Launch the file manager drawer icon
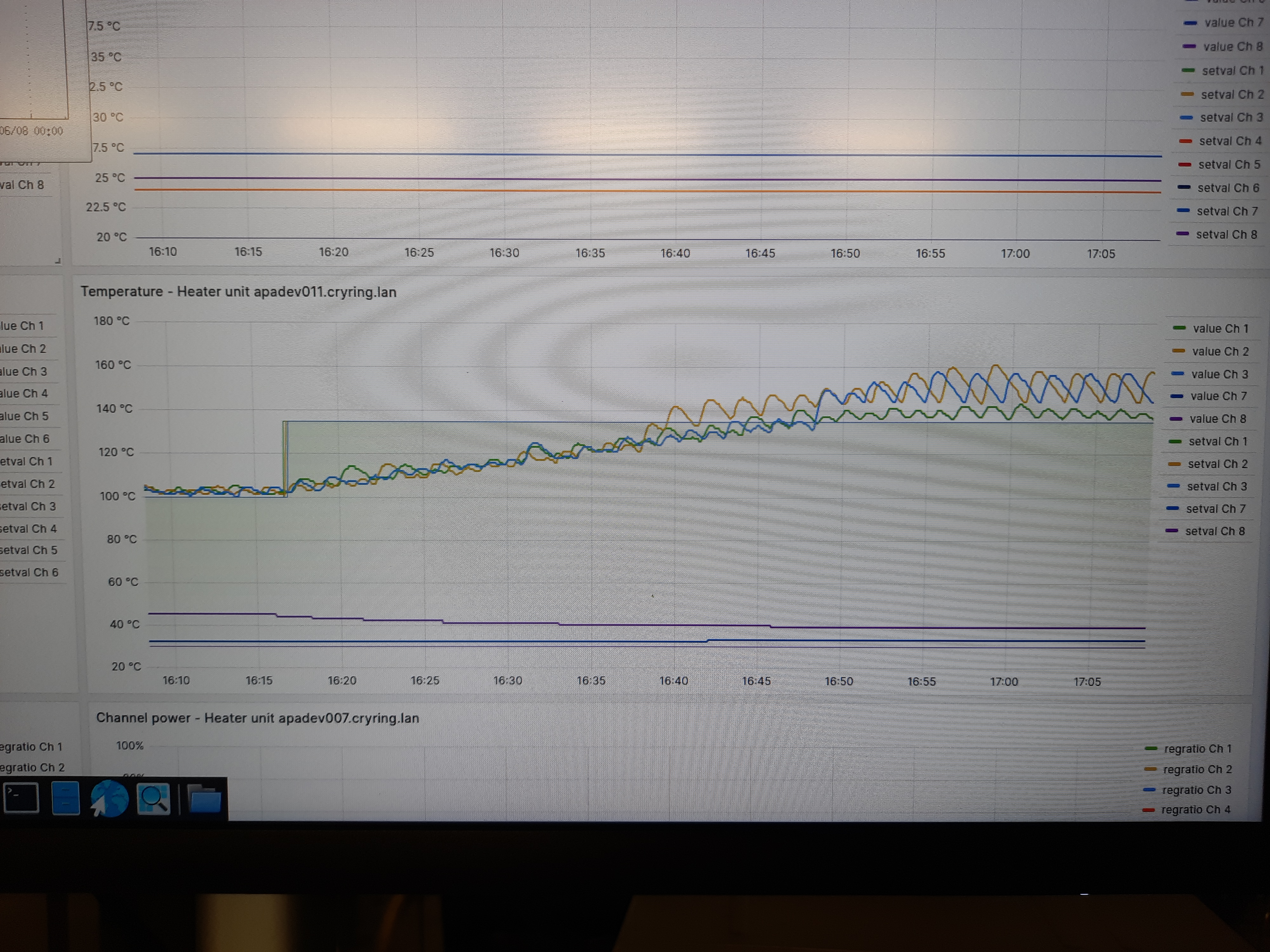This screenshot has width=1270, height=952. pos(65,798)
